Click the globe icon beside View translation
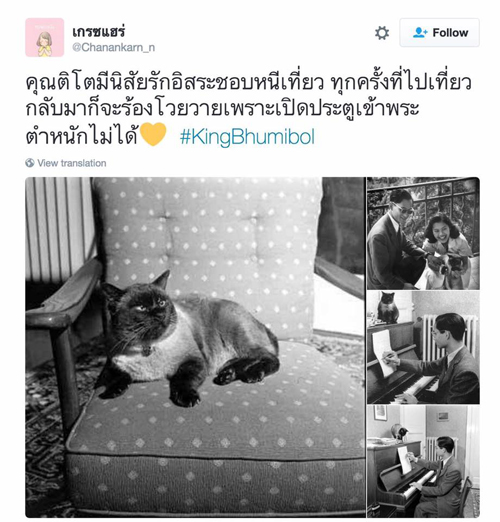The image size is (500, 522). tap(30, 163)
